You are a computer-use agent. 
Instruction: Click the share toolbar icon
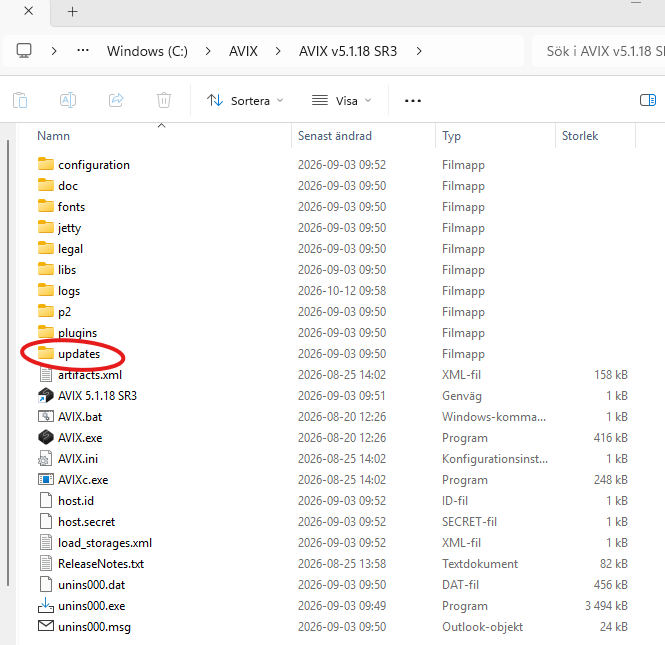coord(116,100)
